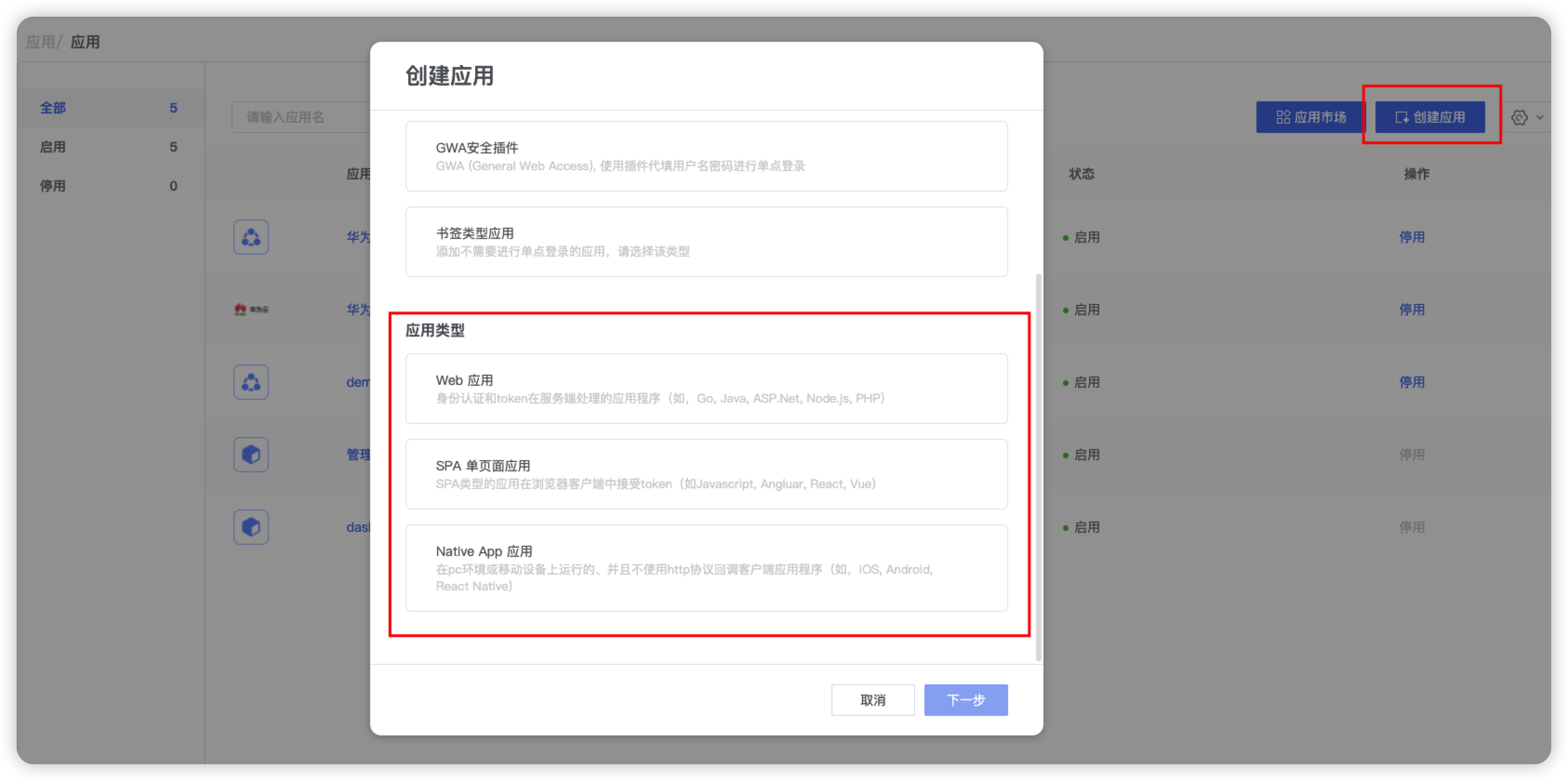This screenshot has width=1568, height=781.
Task: Select the GWA安全插件 option card
Action: point(706,156)
